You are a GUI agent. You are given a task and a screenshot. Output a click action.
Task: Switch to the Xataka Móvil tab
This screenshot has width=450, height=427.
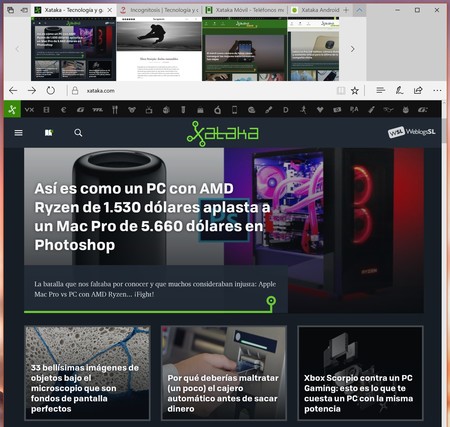coord(245,10)
